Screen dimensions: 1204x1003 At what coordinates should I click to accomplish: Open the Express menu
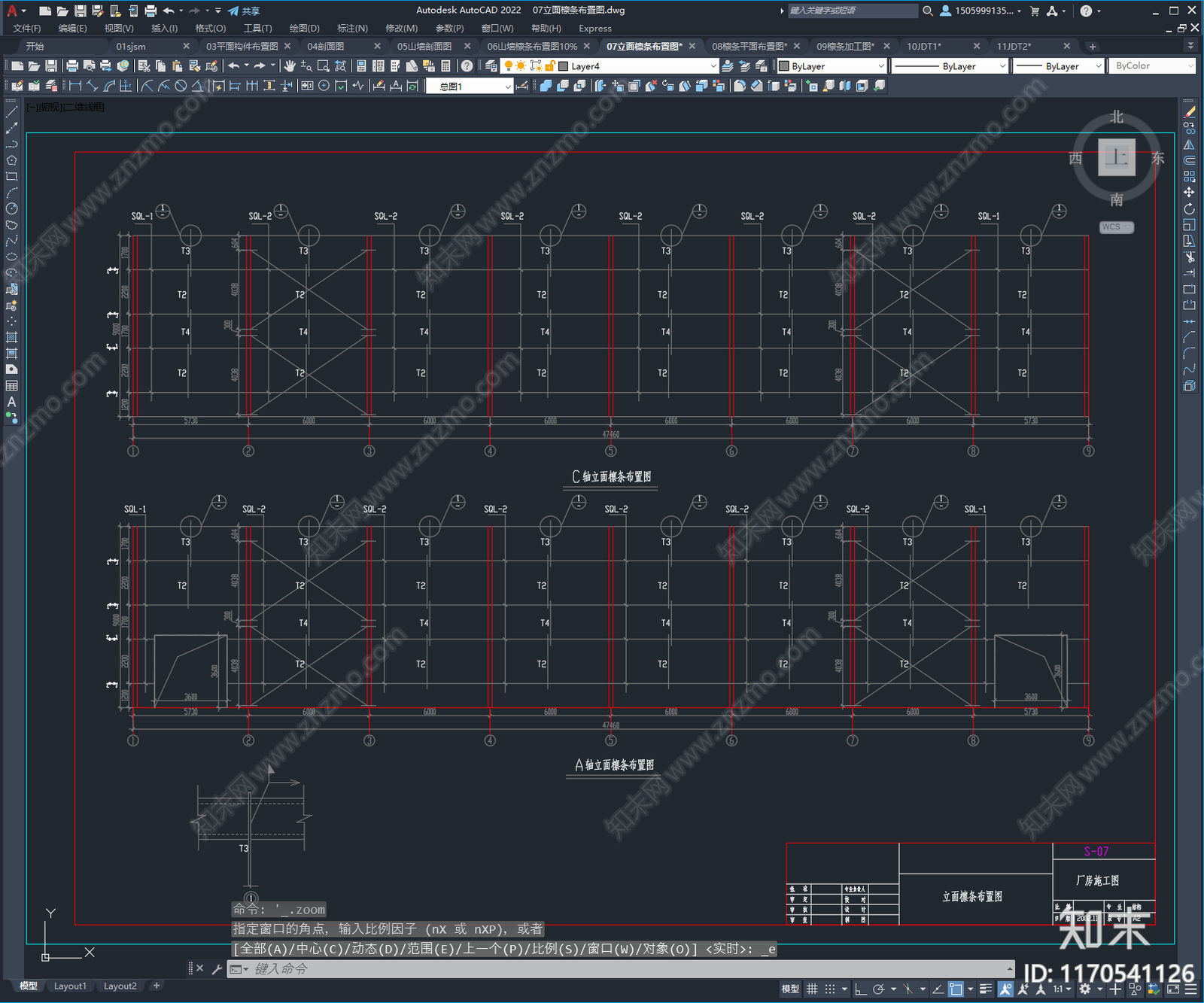click(x=595, y=29)
